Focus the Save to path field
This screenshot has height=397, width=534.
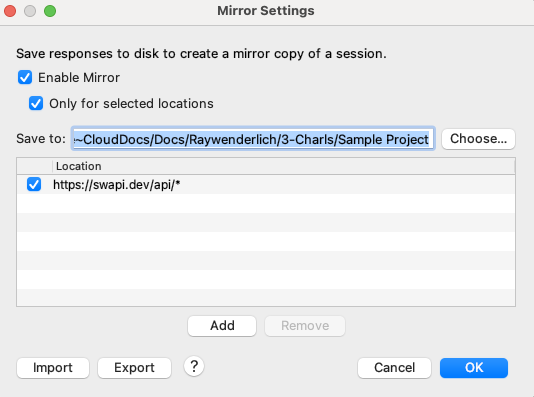click(x=253, y=139)
